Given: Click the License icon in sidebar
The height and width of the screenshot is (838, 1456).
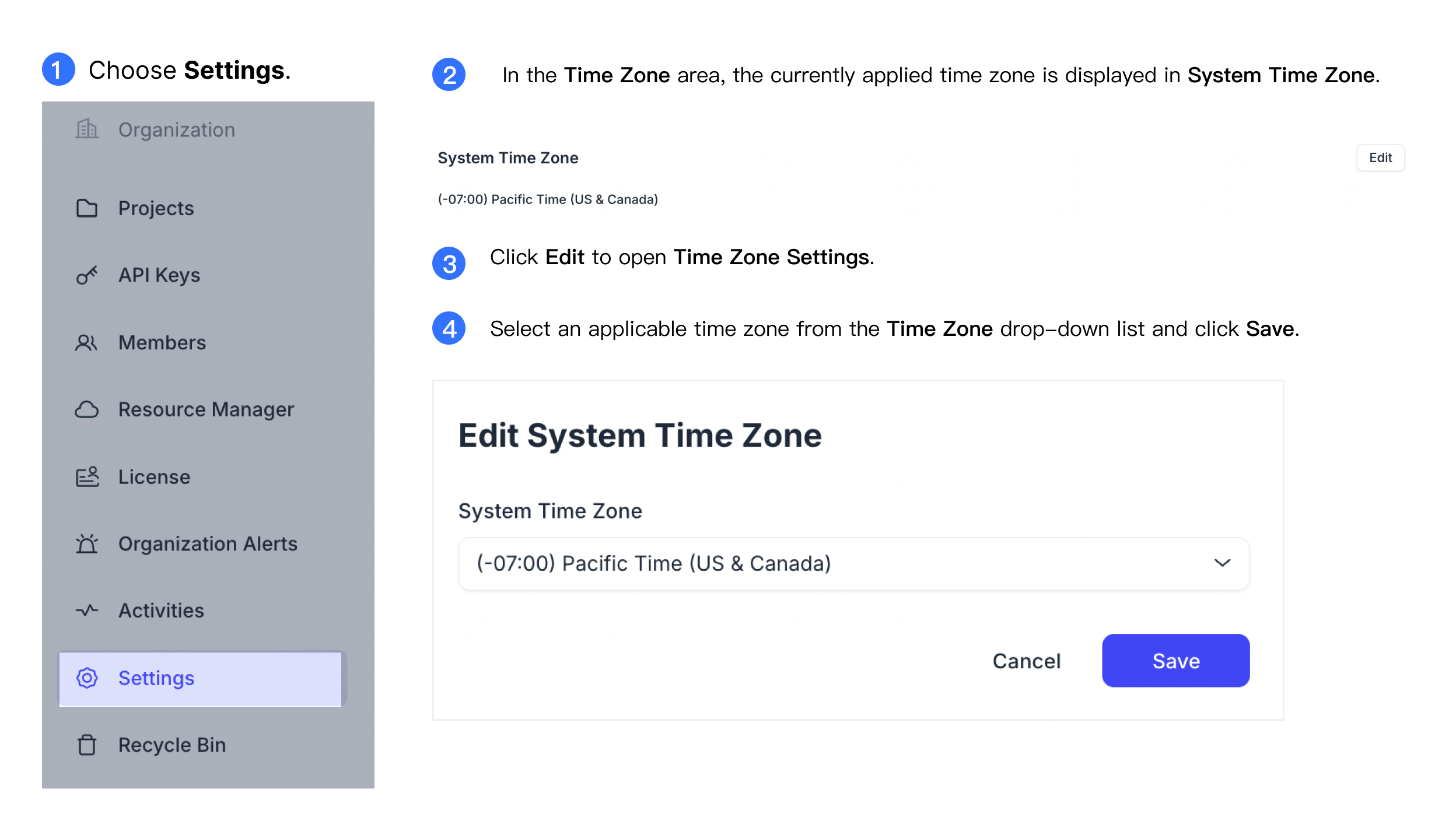Looking at the screenshot, I should pos(87,476).
